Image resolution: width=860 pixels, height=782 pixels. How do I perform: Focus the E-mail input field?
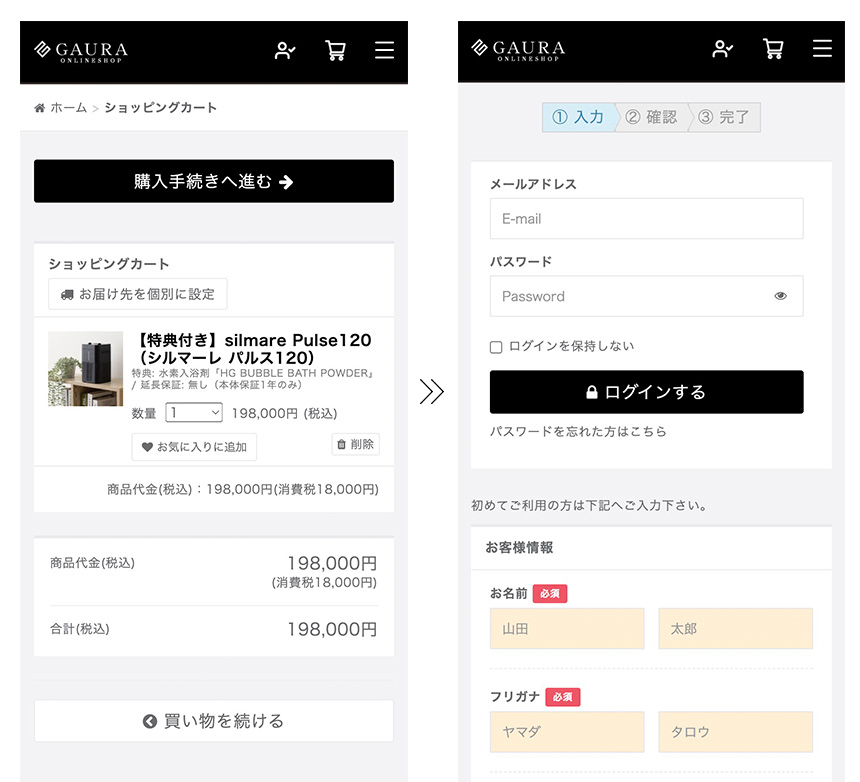pos(647,219)
